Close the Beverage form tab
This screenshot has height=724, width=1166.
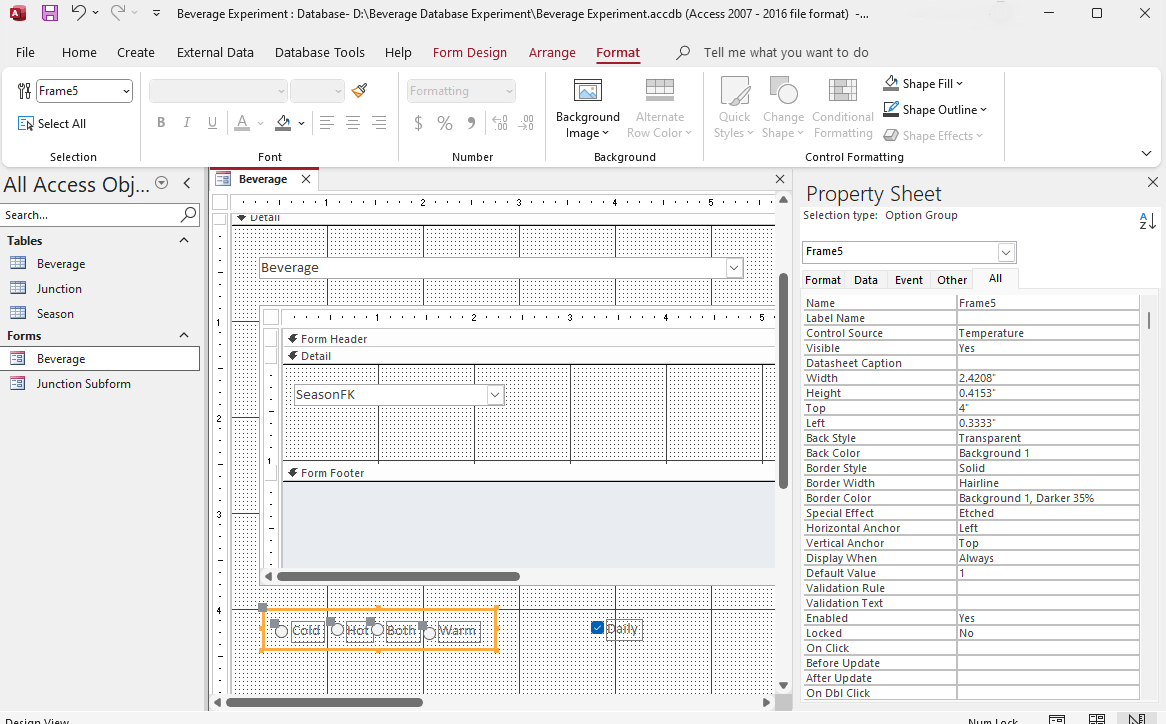coord(306,179)
